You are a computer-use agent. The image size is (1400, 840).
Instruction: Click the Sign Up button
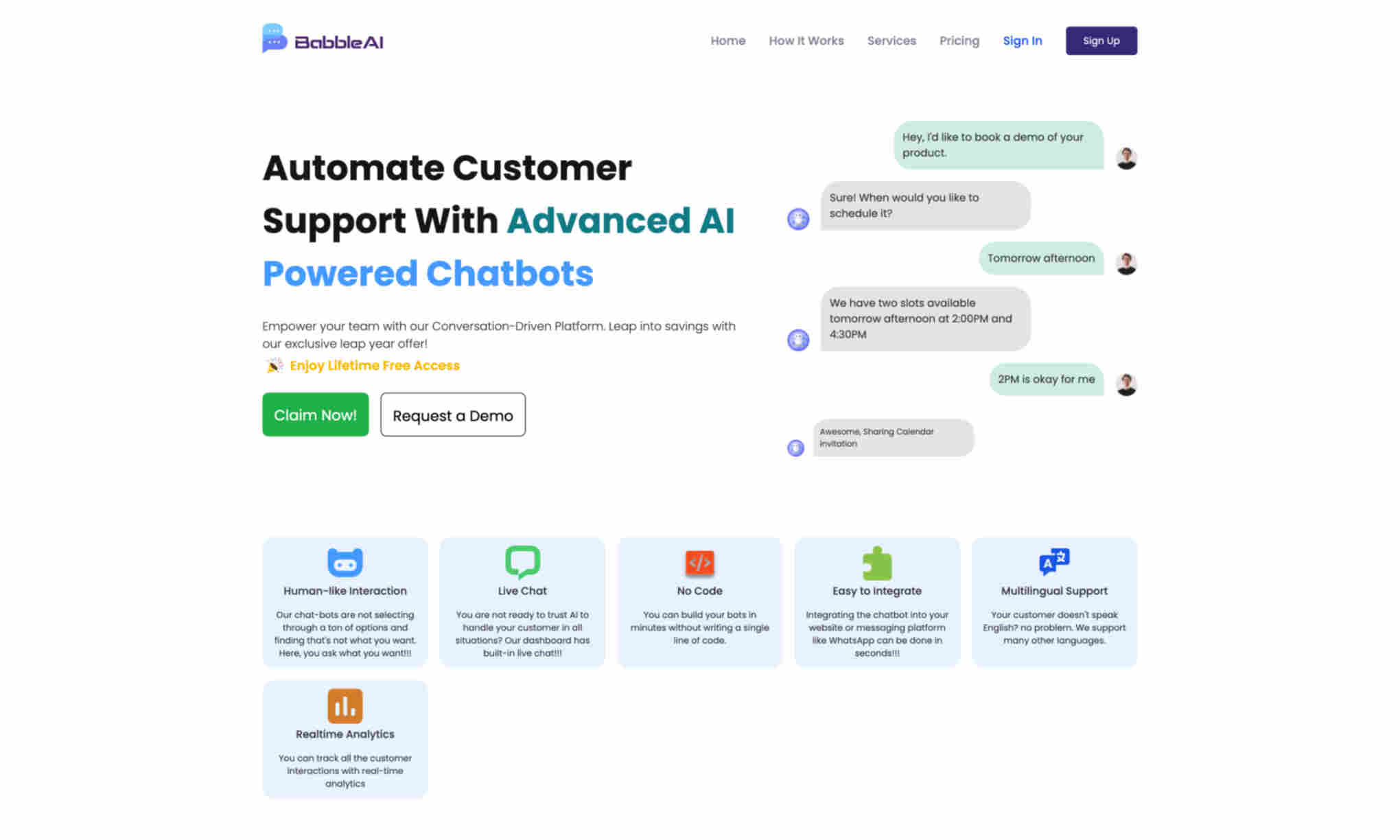[x=1101, y=40]
